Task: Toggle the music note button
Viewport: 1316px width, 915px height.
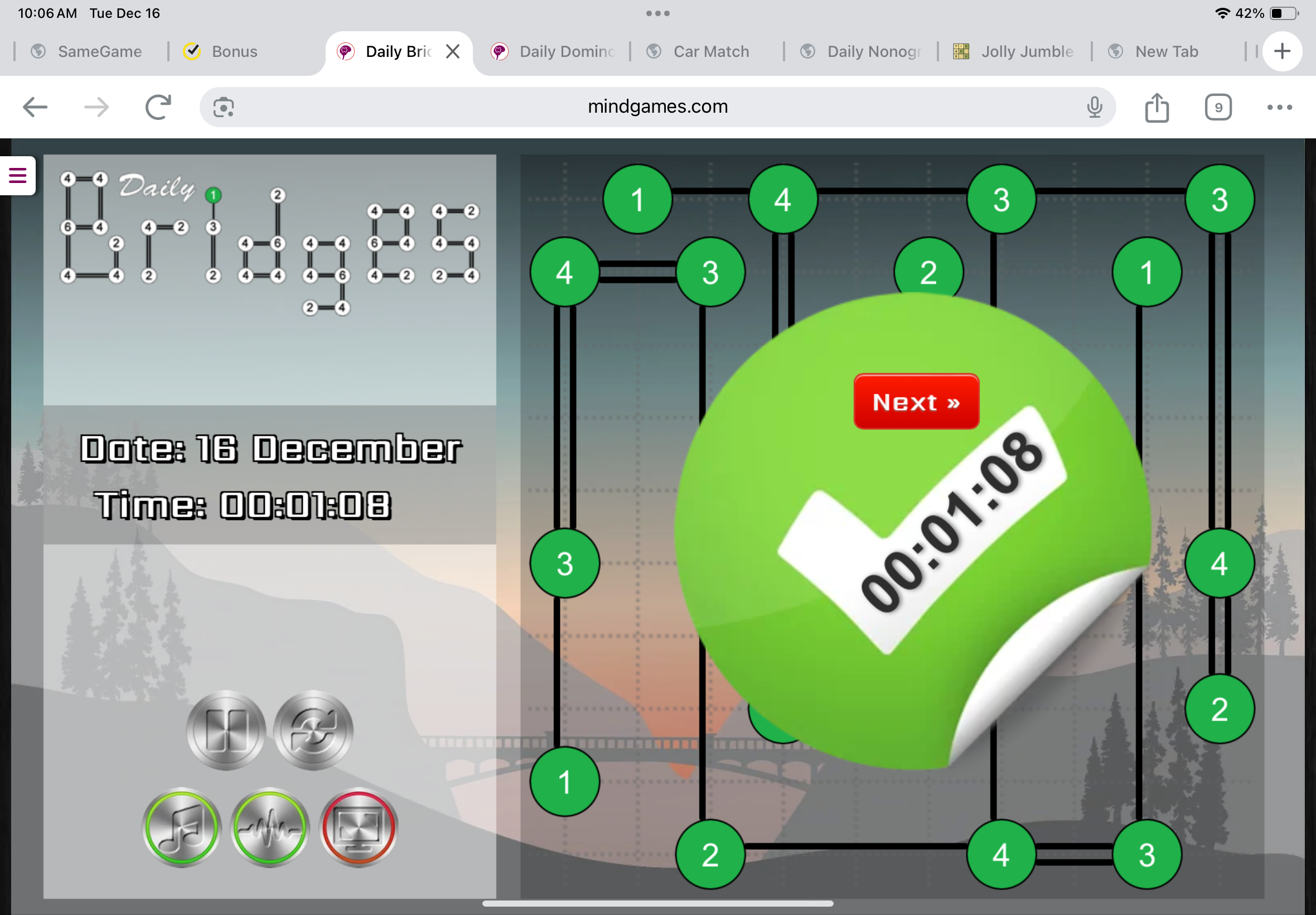Action: coord(182,828)
